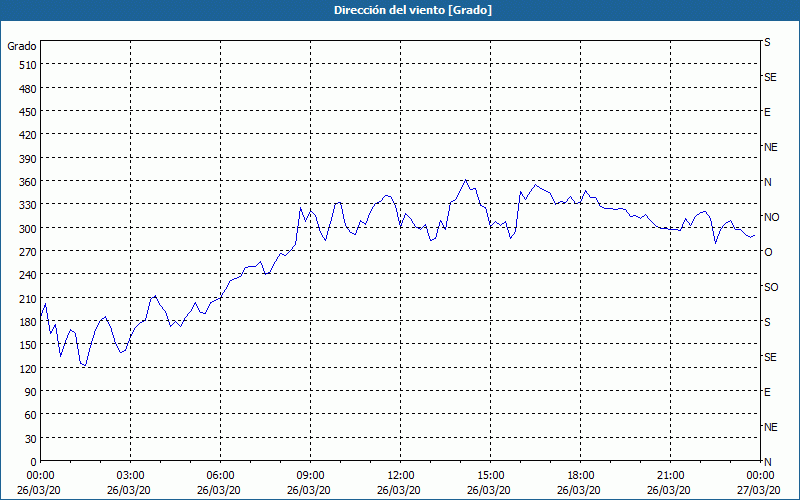Click the 90 degree axis label
Viewport: 800px width, 500px height.
[x=31, y=392]
